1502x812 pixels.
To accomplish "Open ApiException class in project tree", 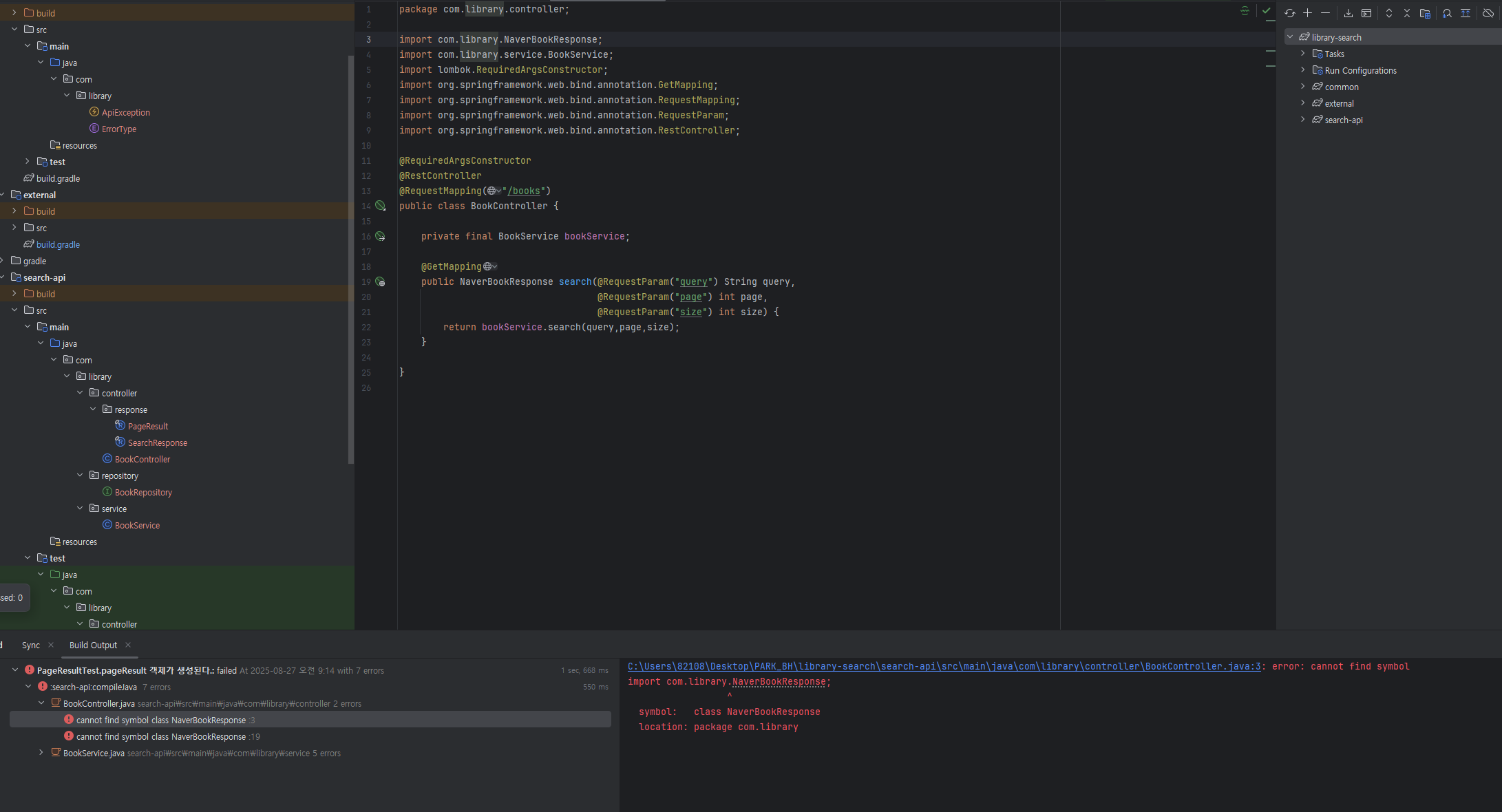I will [125, 112].
